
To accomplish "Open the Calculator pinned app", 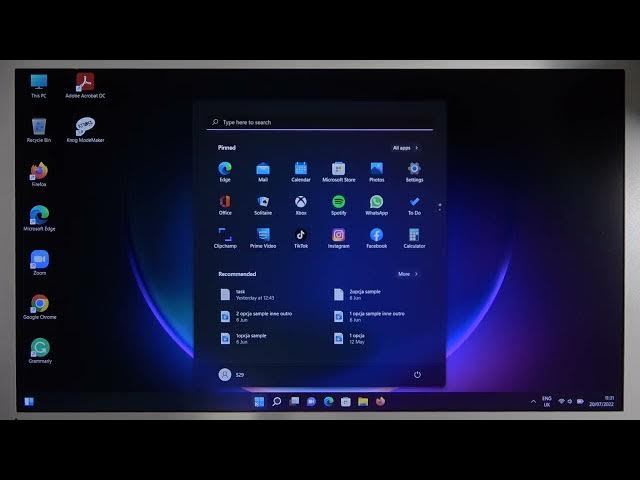I will (414, 238).
